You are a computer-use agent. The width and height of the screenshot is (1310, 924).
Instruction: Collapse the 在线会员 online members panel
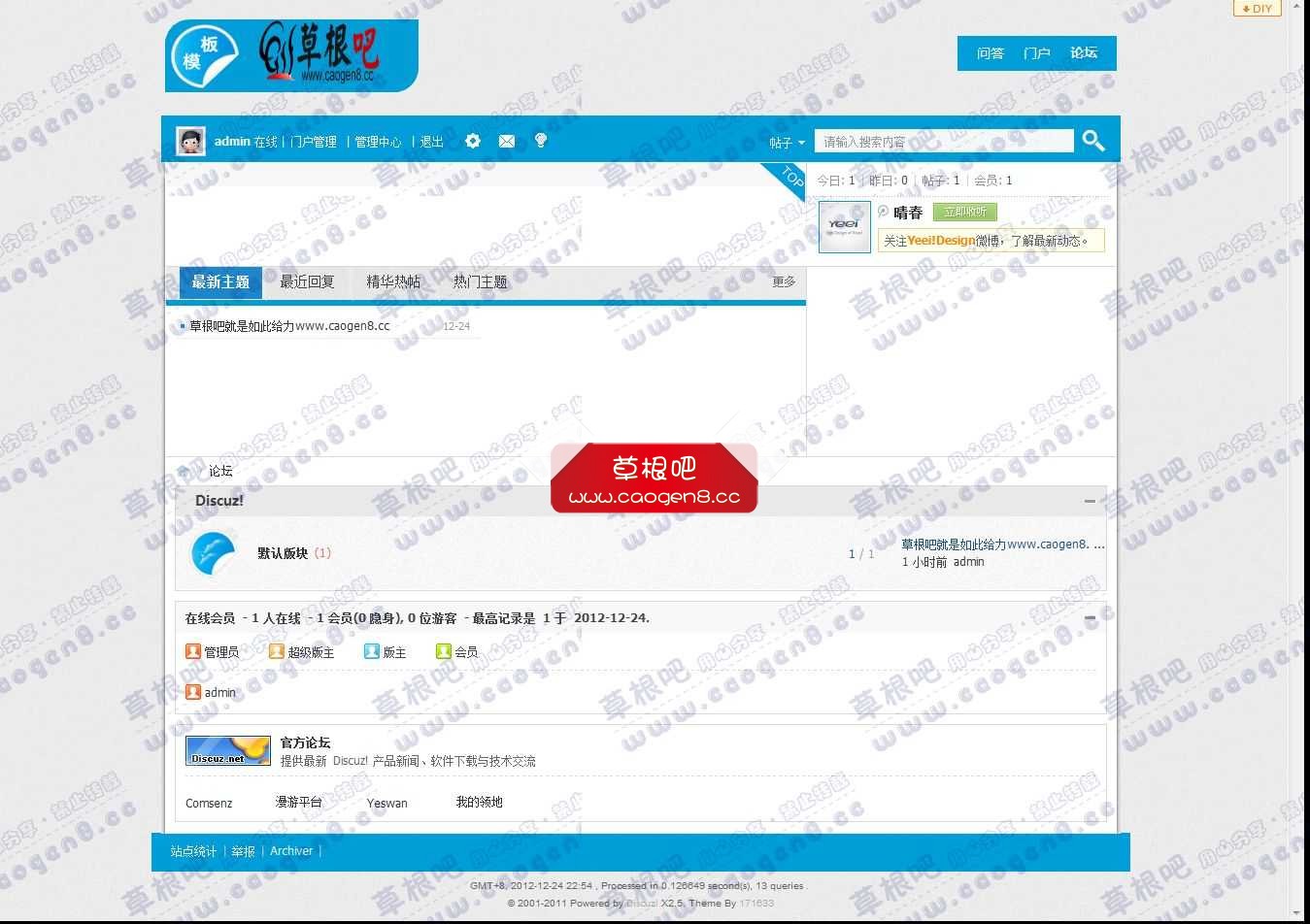pyautogui.click(x=1089, y=616)
